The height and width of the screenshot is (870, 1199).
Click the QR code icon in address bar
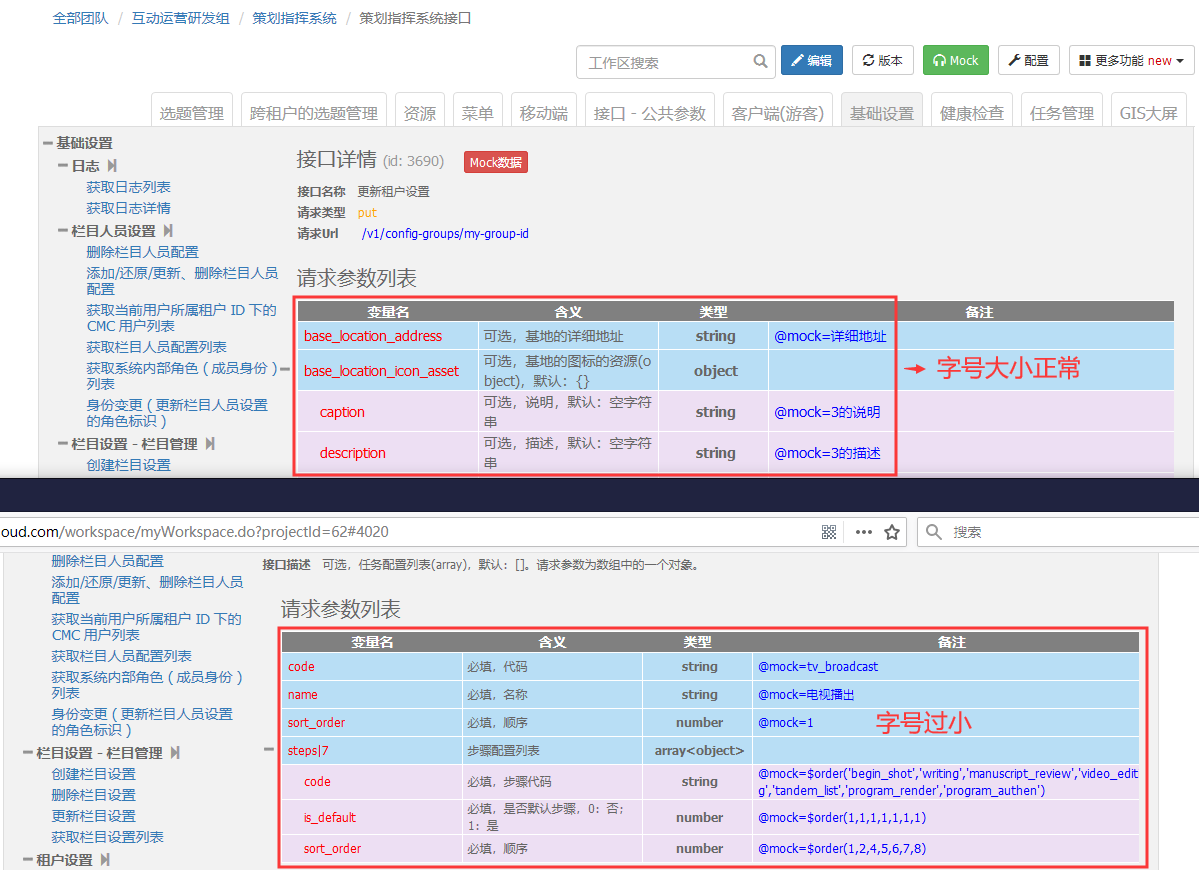[x=828, y=532]
